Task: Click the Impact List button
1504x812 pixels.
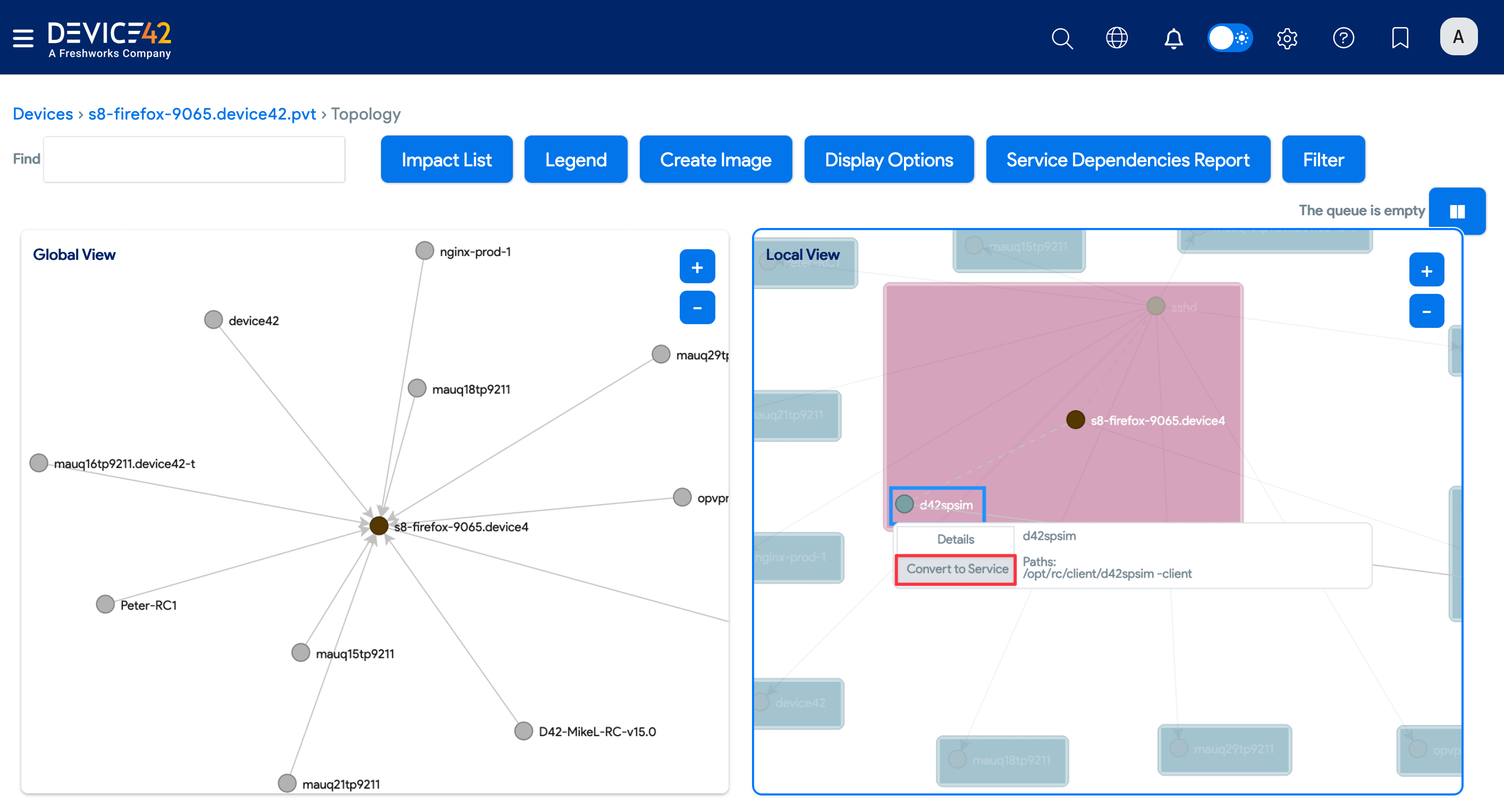Action: (x=446, y=160)
